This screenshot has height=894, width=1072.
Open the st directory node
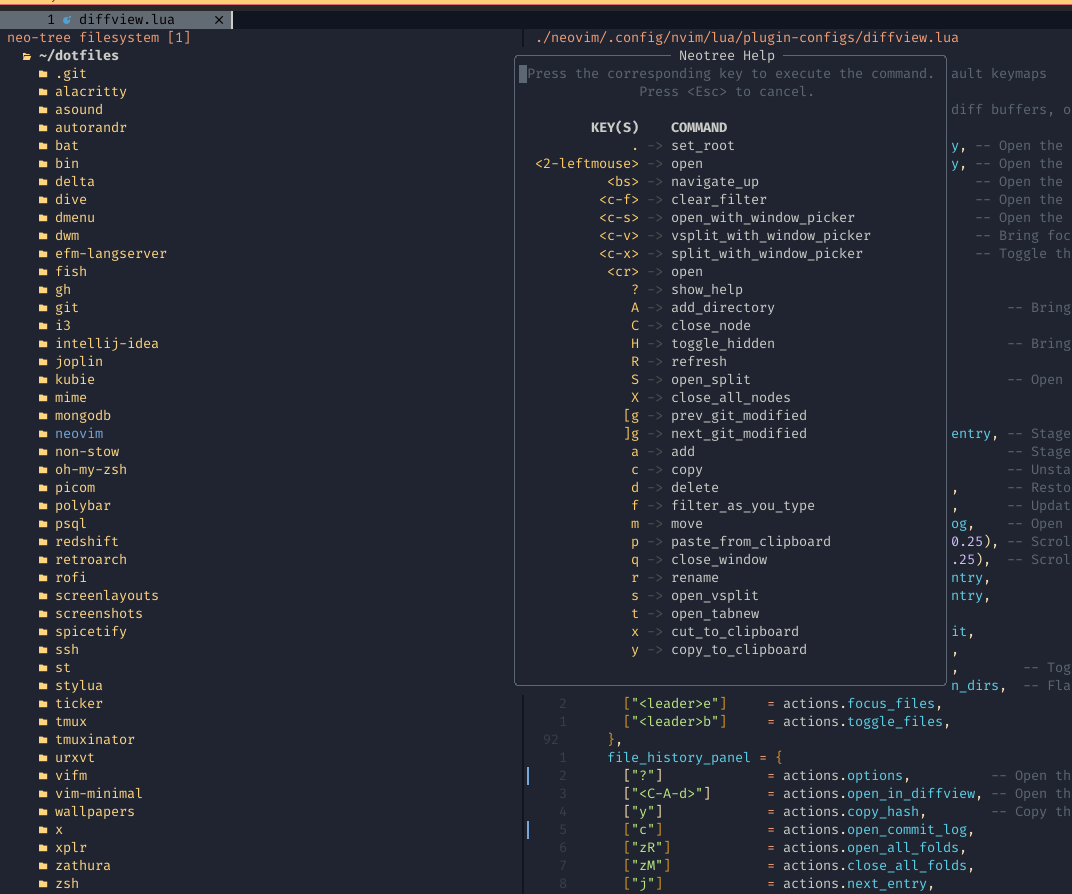tap(63, 668)
